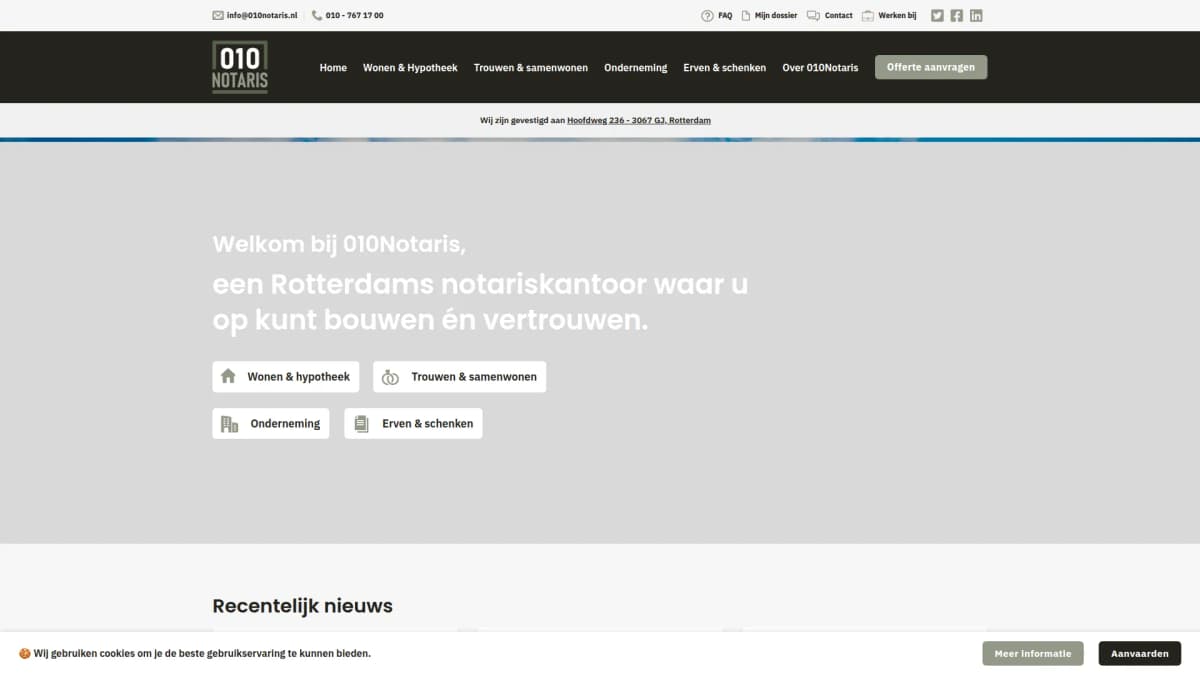Click the Wonen & hypotheek hero button
Viewport: 1200px width, 675px height.
(286, 377)
